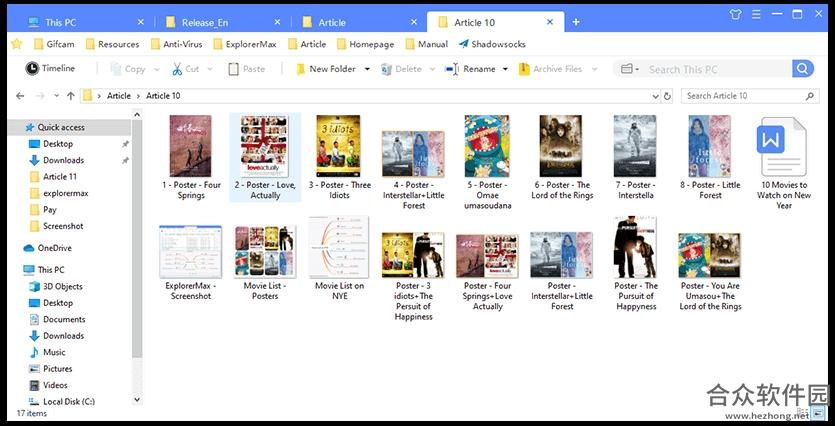Switch to the Article tab
Screen dimensions: 835x426
360,22
